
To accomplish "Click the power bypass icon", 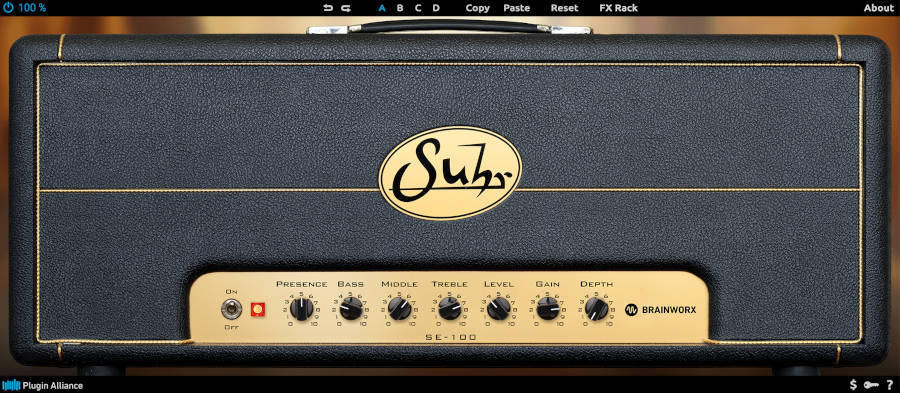I will click(x=8, y=8).
